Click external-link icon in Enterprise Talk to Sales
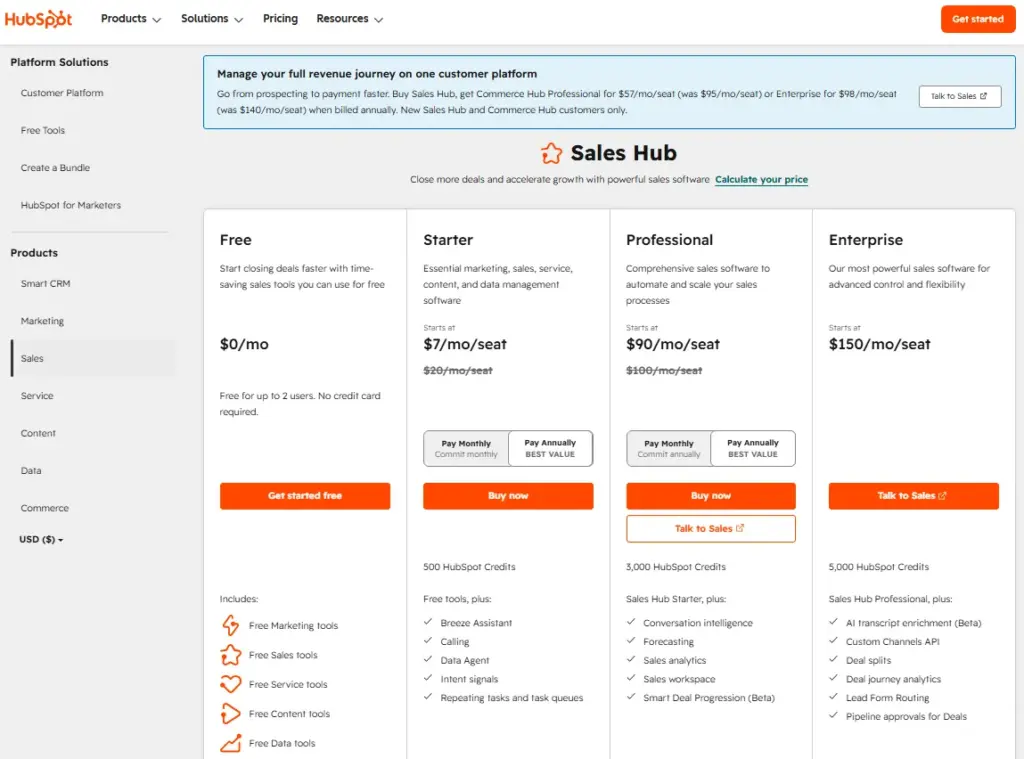1024x759 pixels. [942, 496]
